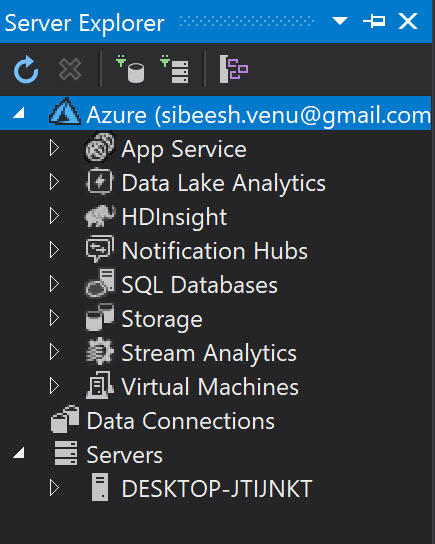Toggle the auto-hide pin icon
The width and height of the screenshot is (435, 544).
point(374,22)
